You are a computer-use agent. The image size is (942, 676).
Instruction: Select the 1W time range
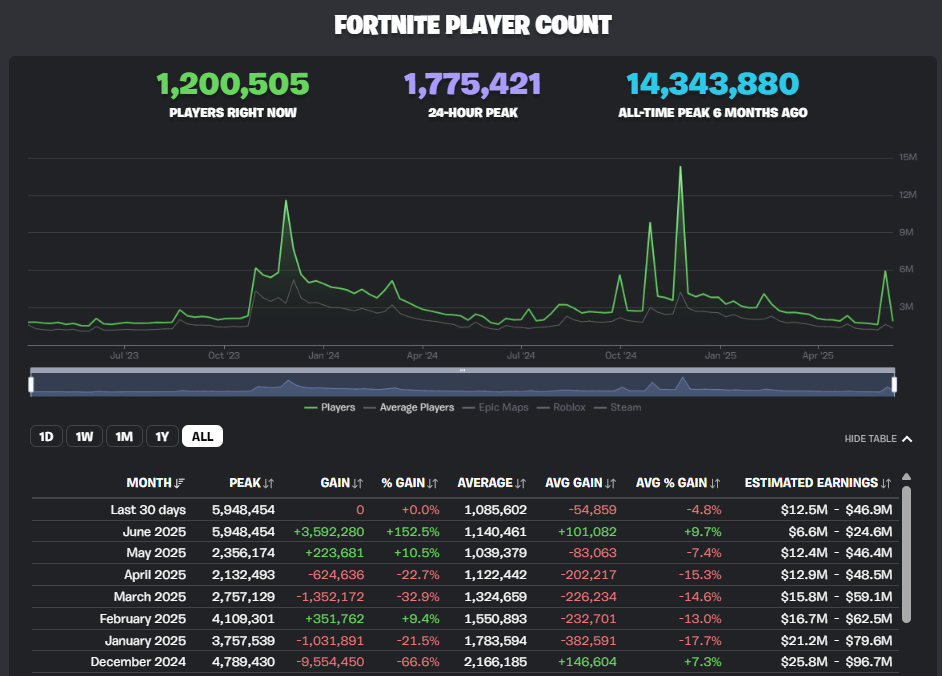pyautogui.click(x=85, y=436)
